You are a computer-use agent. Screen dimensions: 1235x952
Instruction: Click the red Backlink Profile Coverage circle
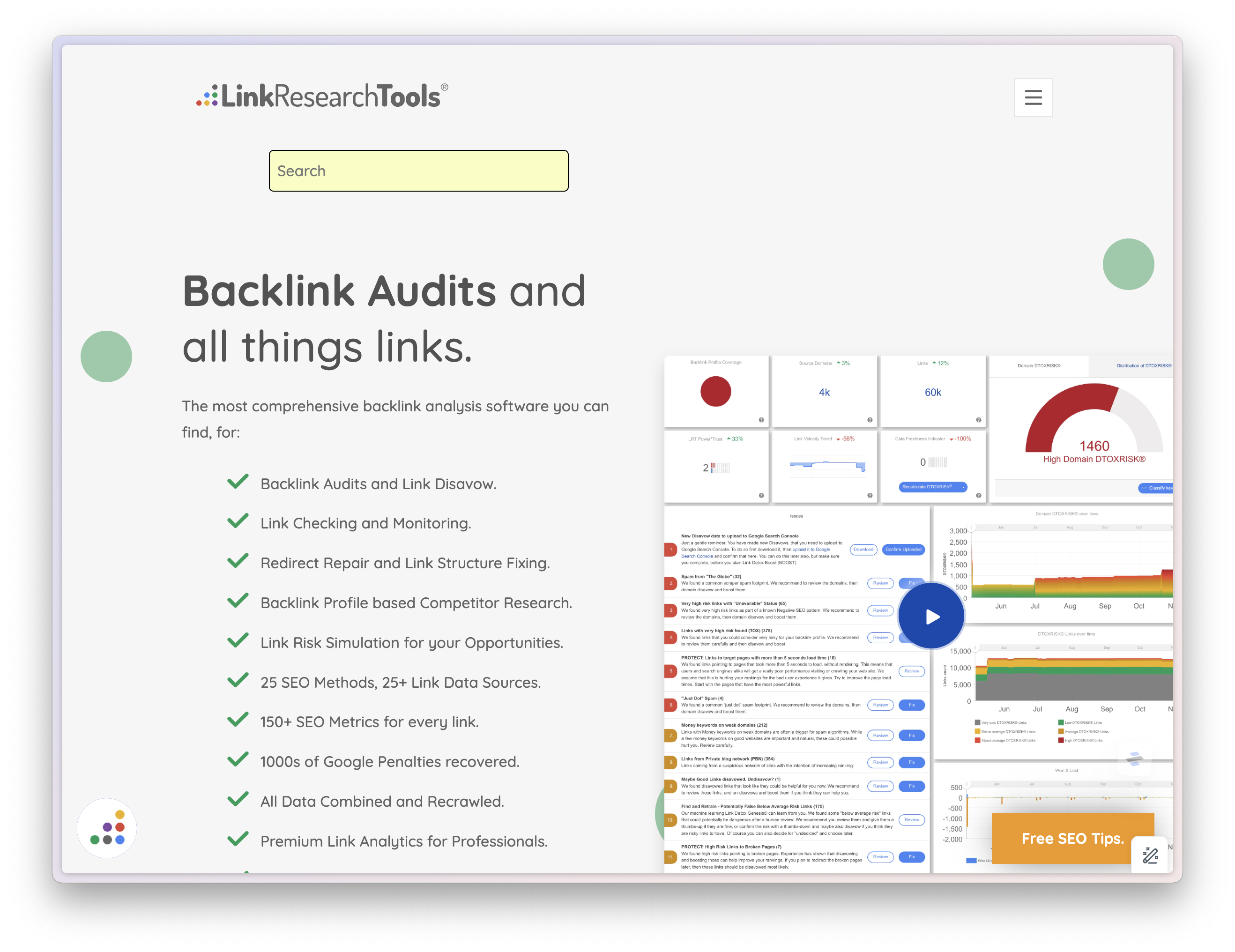pos(715,391)
